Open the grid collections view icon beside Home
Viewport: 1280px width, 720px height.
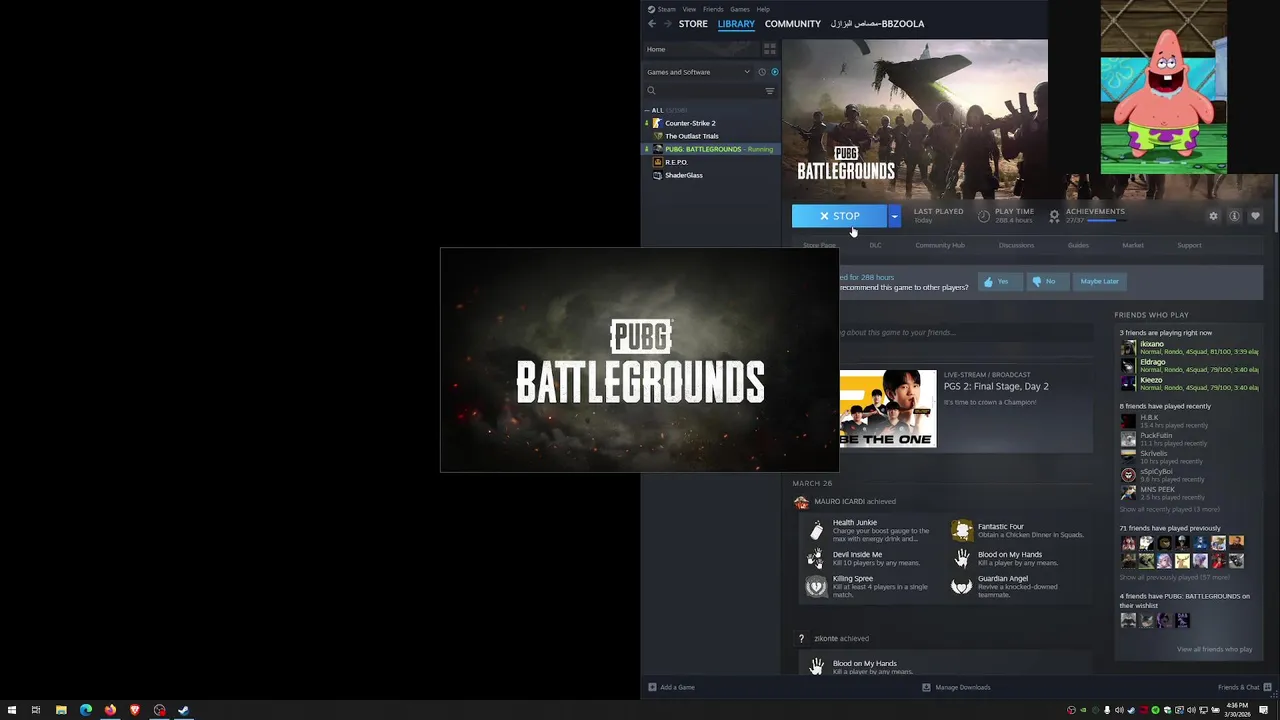(x=770, y=49)
